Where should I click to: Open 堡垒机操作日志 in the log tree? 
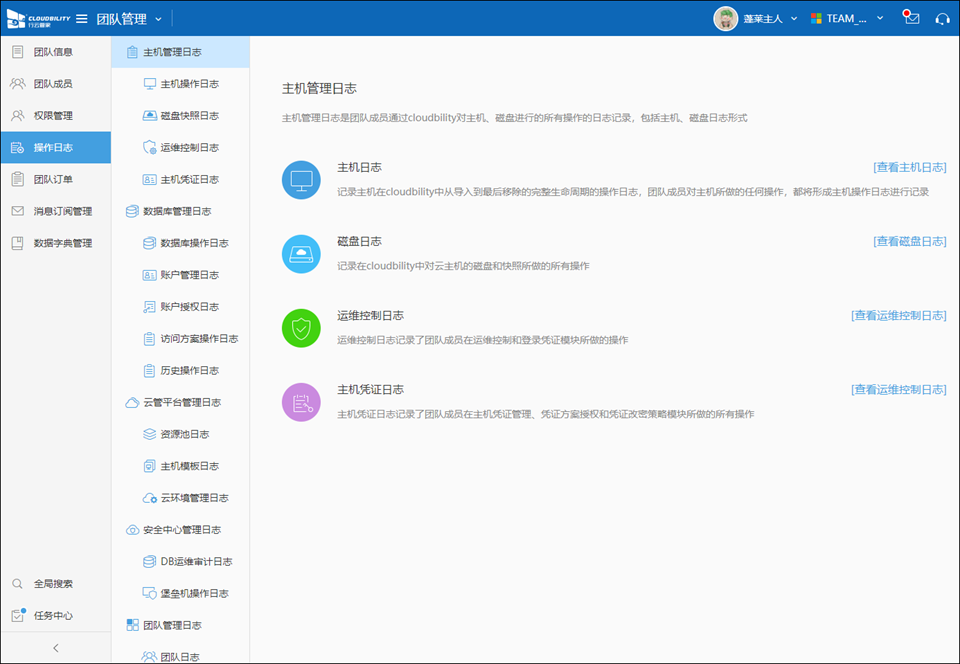click(194, 594)
